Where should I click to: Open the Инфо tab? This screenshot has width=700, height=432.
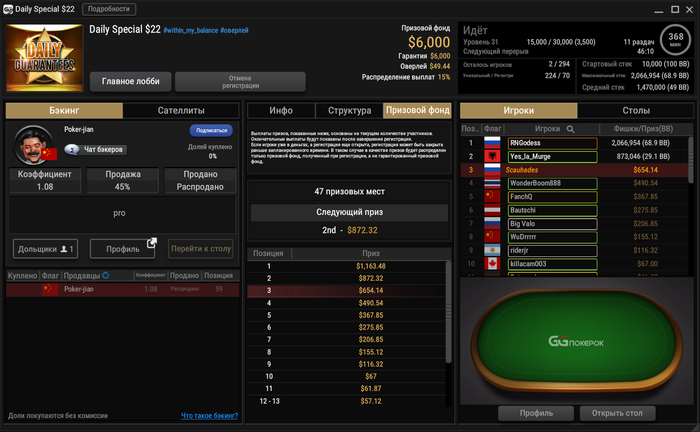point(281,111)
